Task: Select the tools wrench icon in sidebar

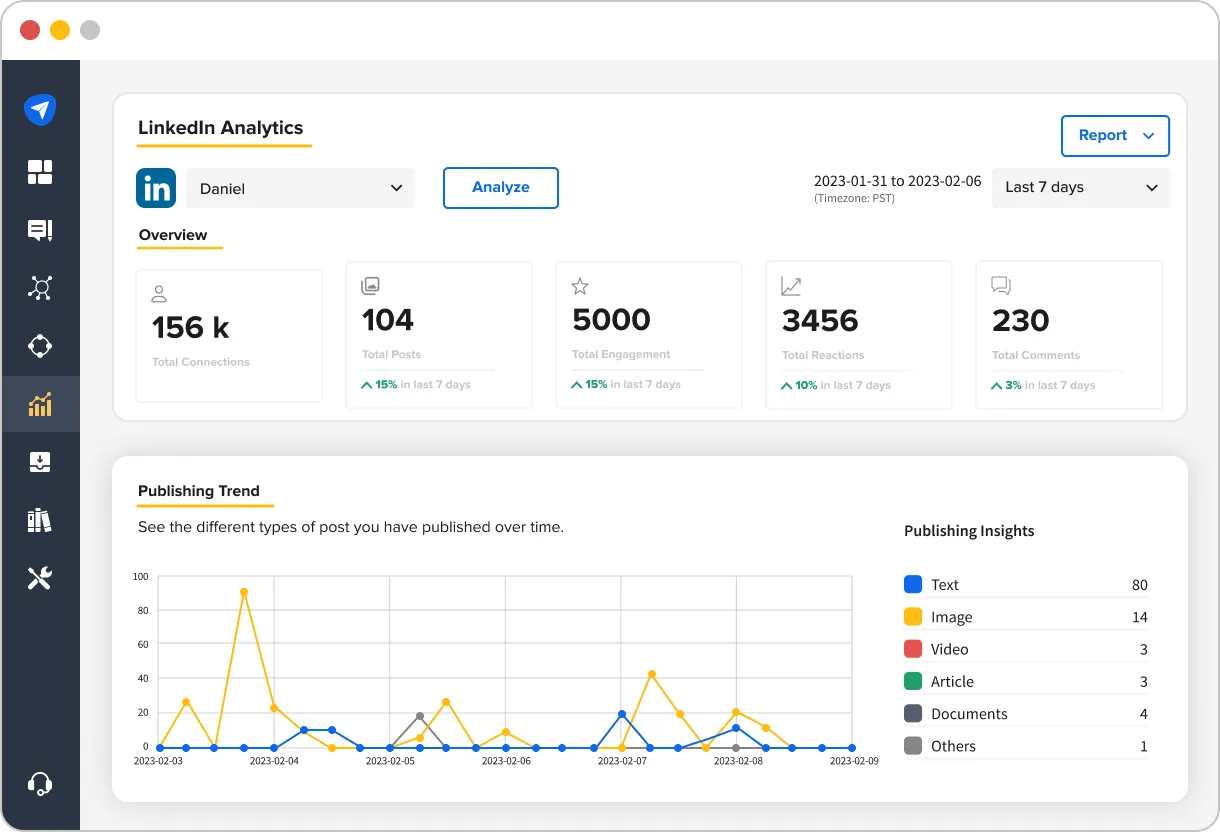Action: (x=40, y=577)
